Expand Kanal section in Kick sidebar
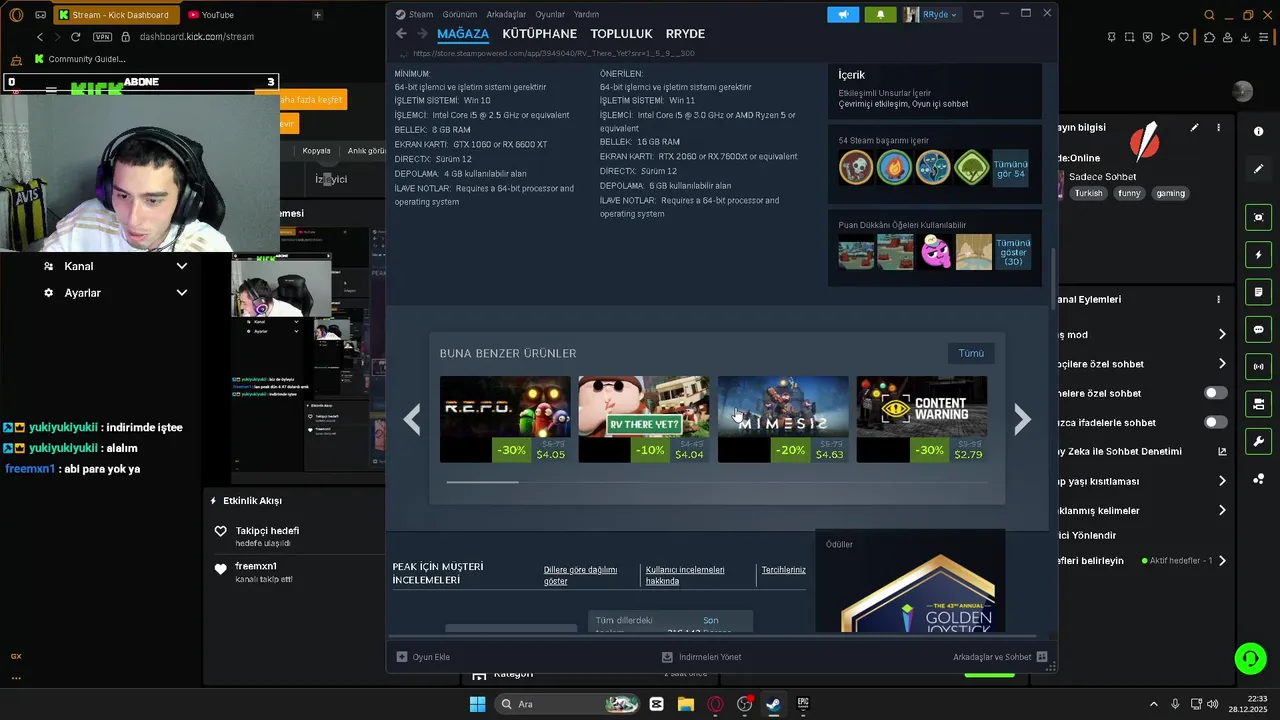The width and height of the screenshot is (1280, 720). click(116, 266)
